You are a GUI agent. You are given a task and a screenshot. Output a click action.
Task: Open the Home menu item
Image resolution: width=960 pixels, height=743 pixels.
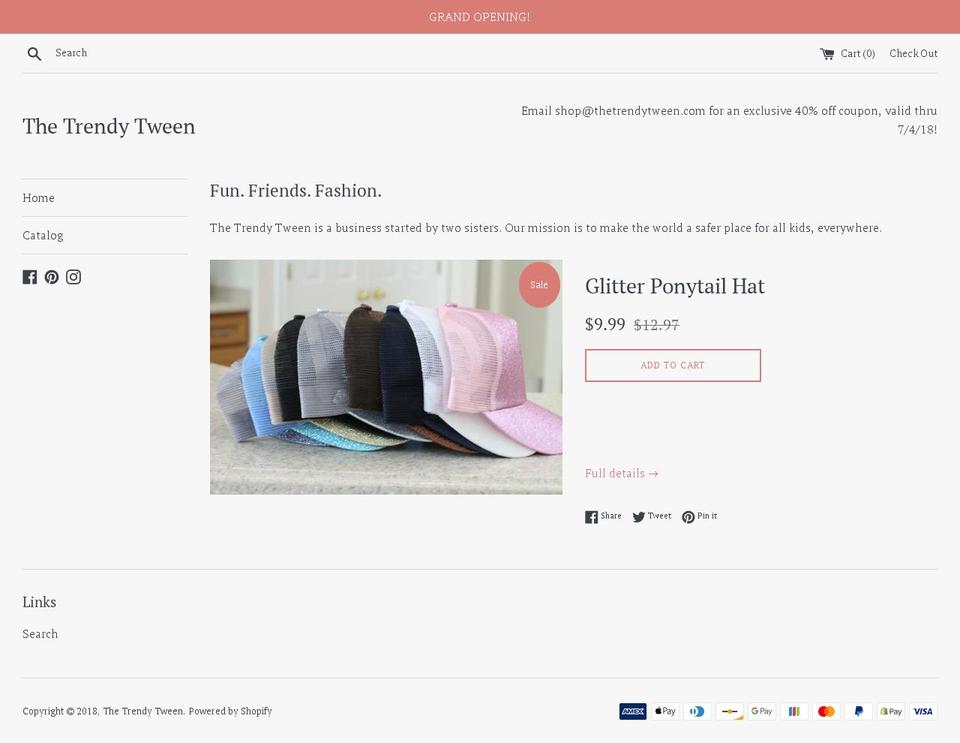click(x=39, y=198)
